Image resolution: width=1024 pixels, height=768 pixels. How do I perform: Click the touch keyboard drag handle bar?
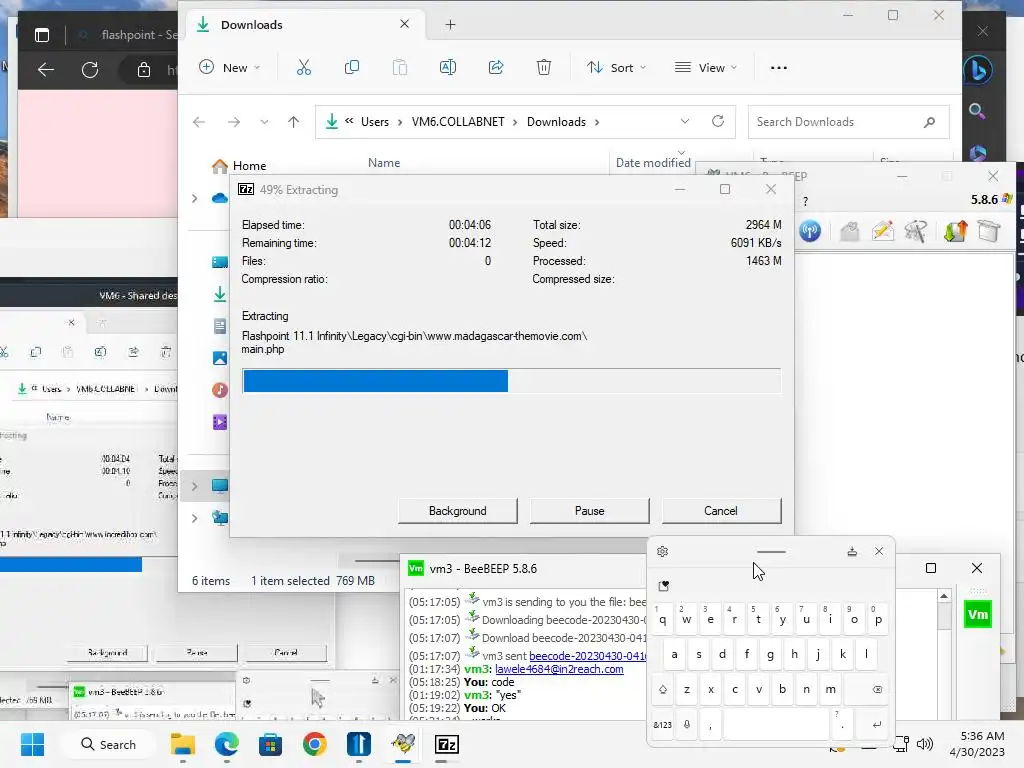pos(771,552)
